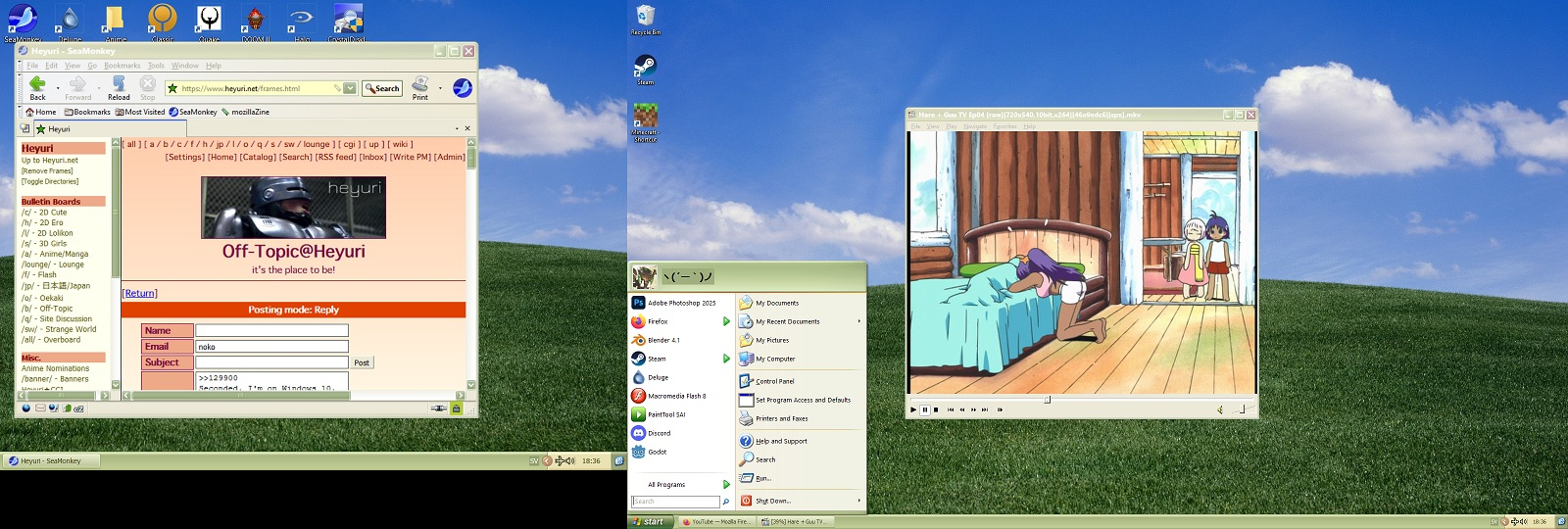
Task: Open the Navigate menu in media player
Action: 975,126
